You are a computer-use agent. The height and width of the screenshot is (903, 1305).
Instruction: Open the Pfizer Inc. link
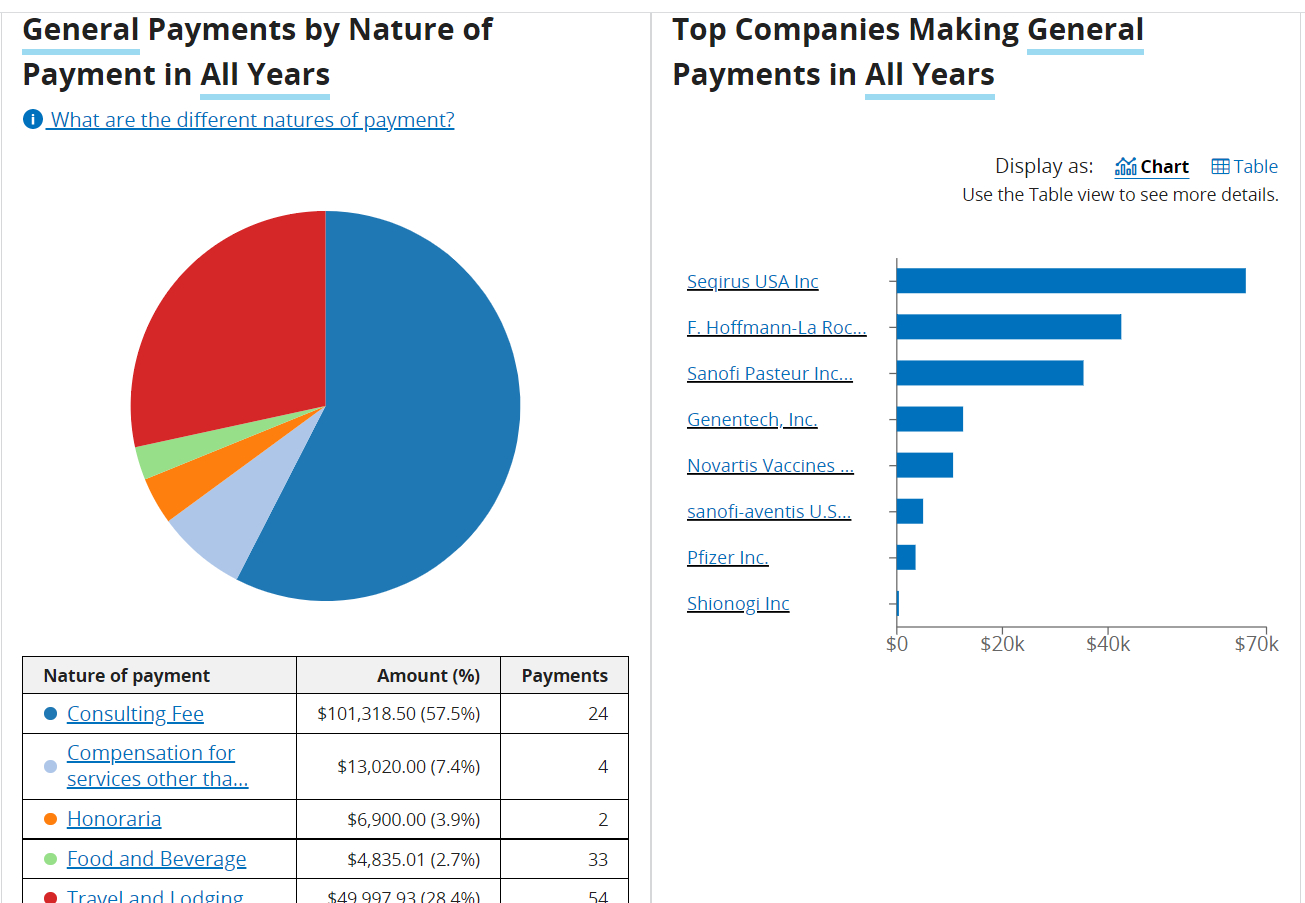tap(728, 557)
